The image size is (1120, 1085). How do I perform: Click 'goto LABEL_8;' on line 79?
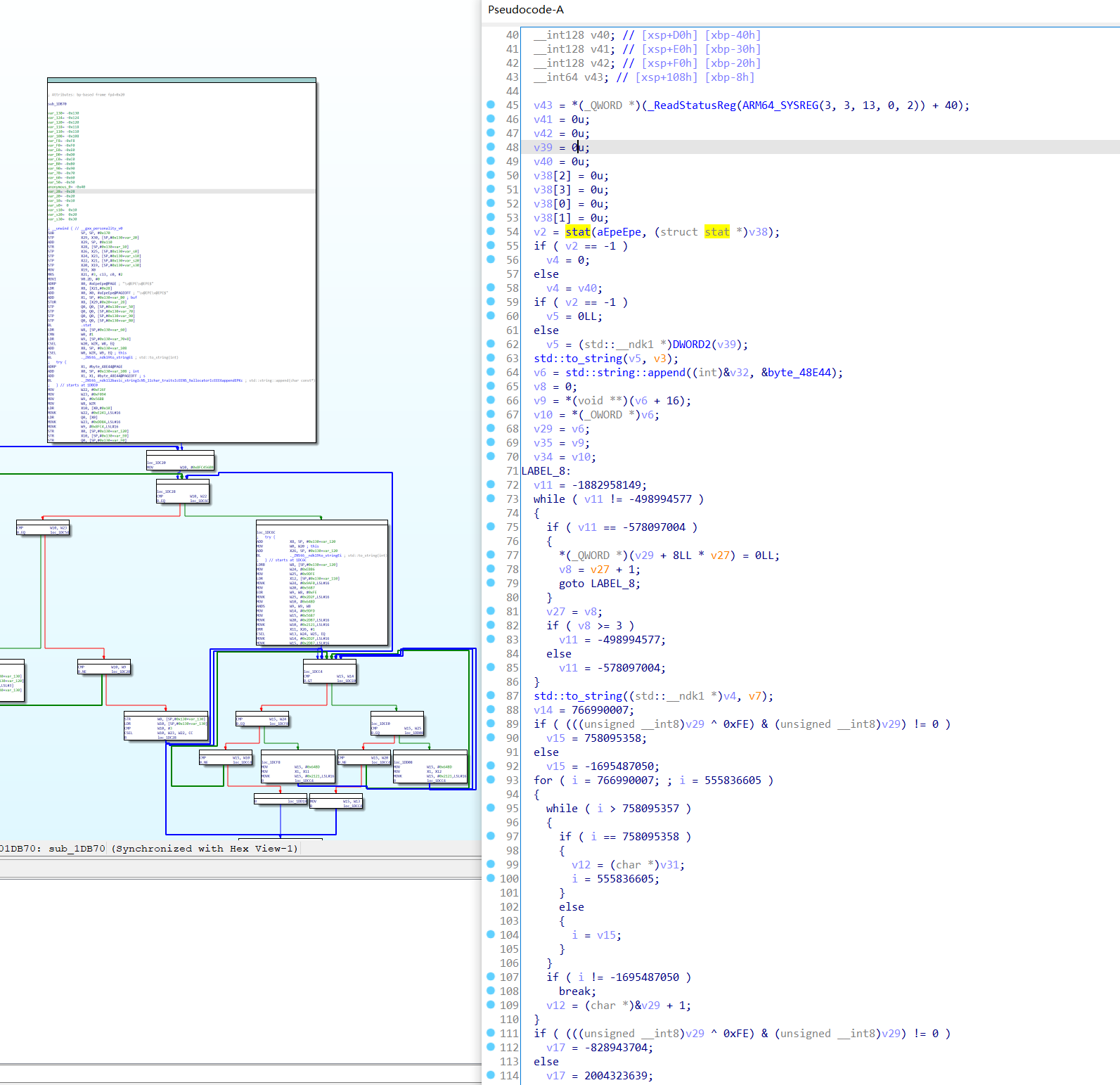coord(600,584)
